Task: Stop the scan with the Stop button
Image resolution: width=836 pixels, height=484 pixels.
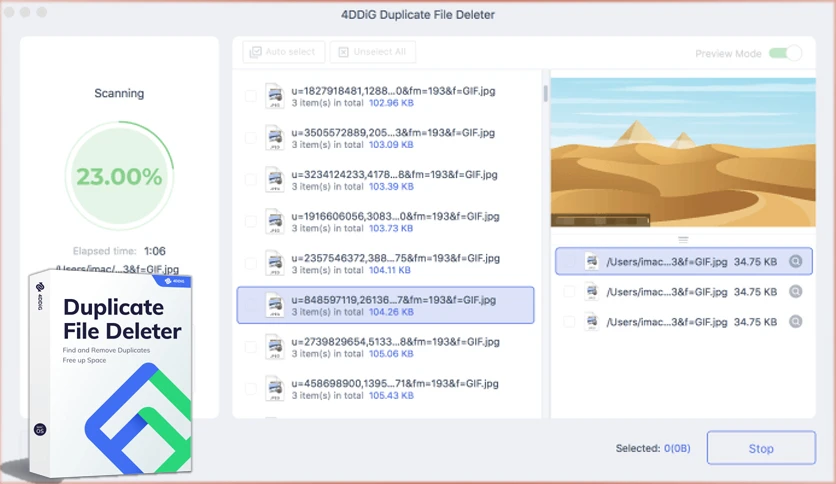Action: (761, 448)
